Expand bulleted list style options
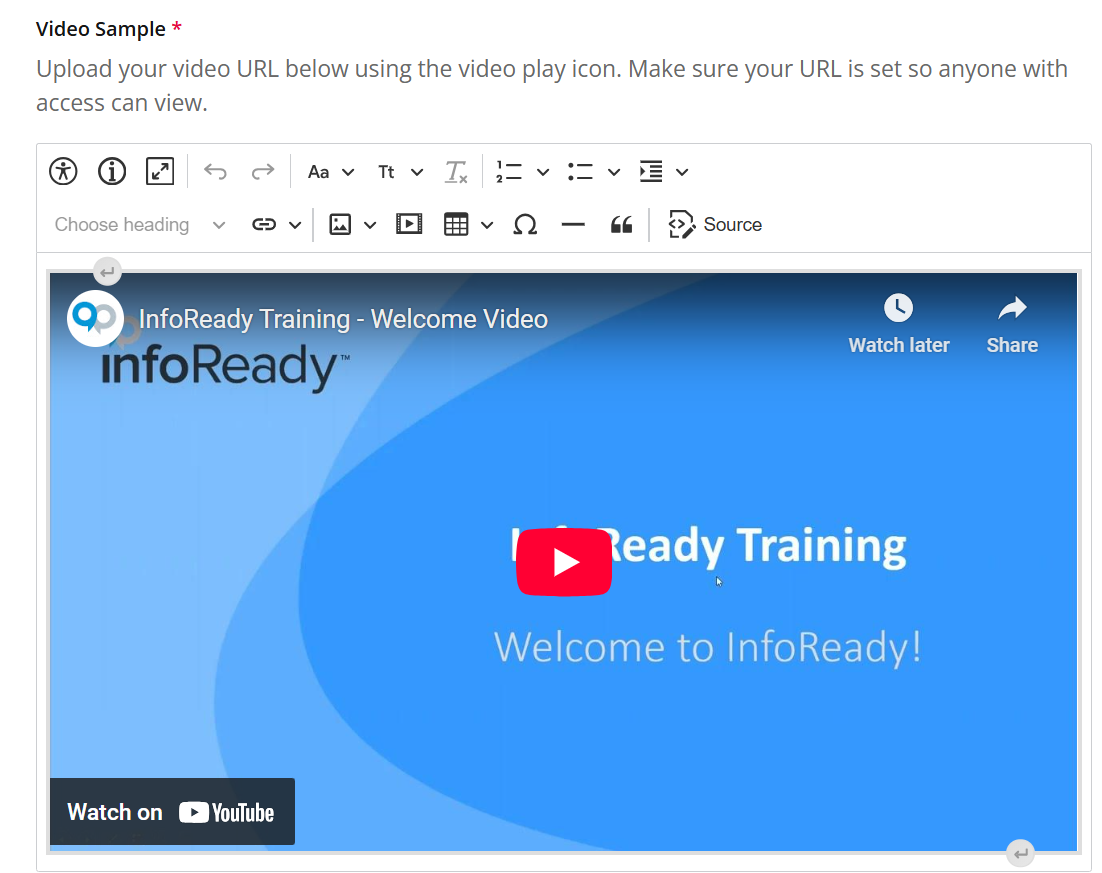The height and width of the screenshot is (873, 1102). tap(614, 172)
